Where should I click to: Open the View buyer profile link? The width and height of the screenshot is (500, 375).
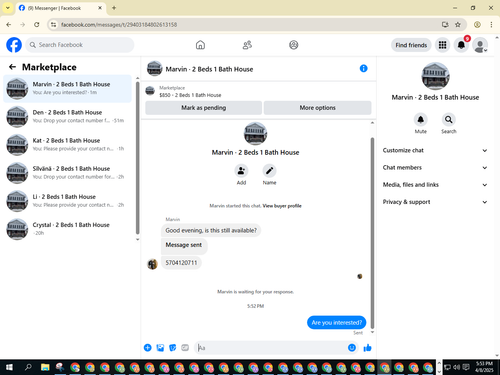tap(282, 206)
